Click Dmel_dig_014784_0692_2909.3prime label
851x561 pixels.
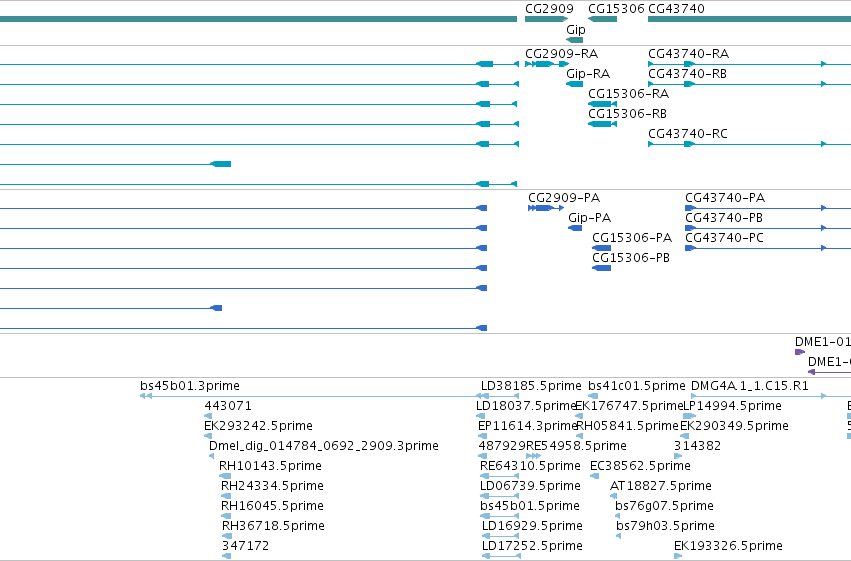(x=323, y=446)
